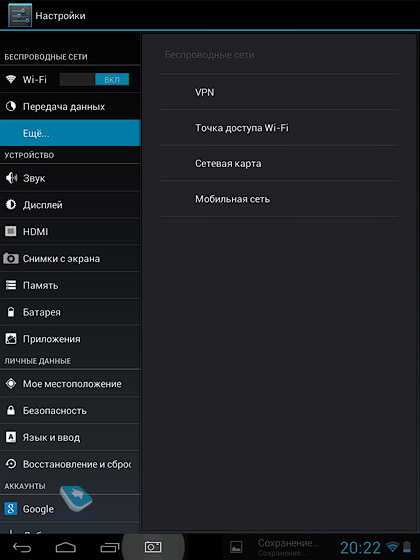Open Дисплей display settings
This screenshot has height=560, width=420.
pos(70,205)
